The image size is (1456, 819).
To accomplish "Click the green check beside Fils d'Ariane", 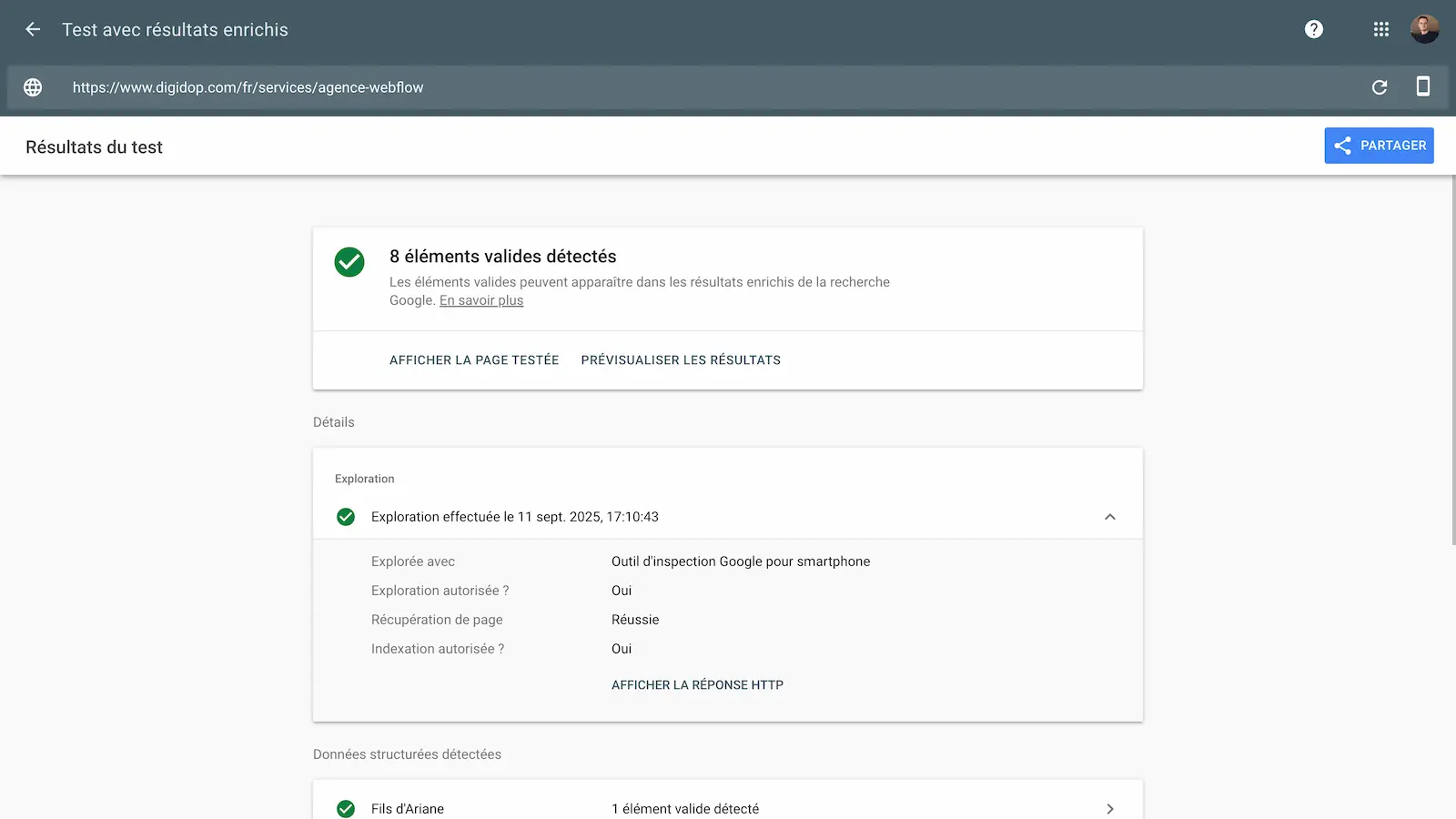I will pos(346,809).
